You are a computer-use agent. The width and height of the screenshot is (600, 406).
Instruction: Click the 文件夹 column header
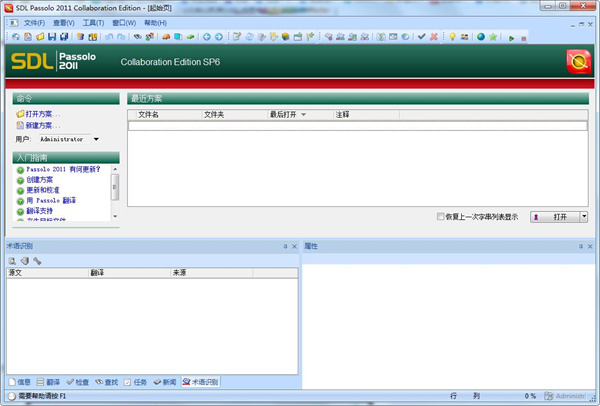[x=235, y=114]
